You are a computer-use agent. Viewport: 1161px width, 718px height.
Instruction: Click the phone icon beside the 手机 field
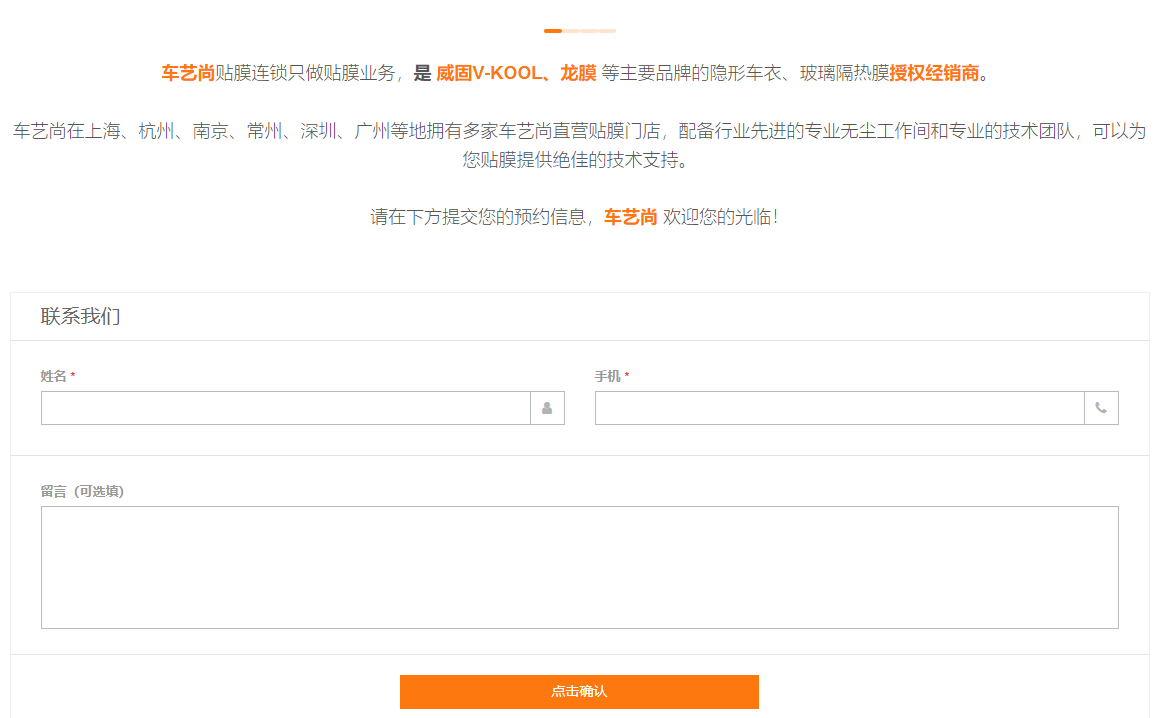tap(1101, 408)
